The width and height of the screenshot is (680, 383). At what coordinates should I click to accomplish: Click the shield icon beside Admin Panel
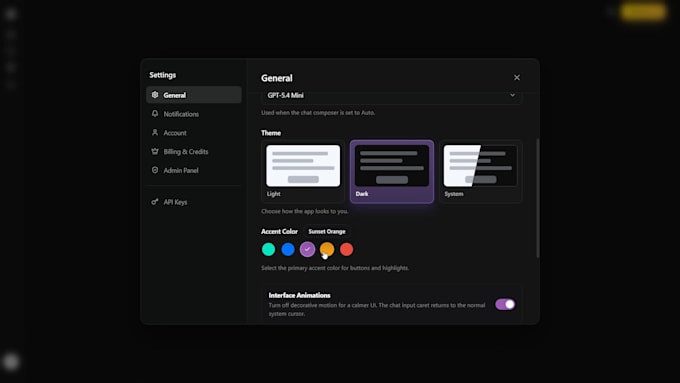click(155, 170)
